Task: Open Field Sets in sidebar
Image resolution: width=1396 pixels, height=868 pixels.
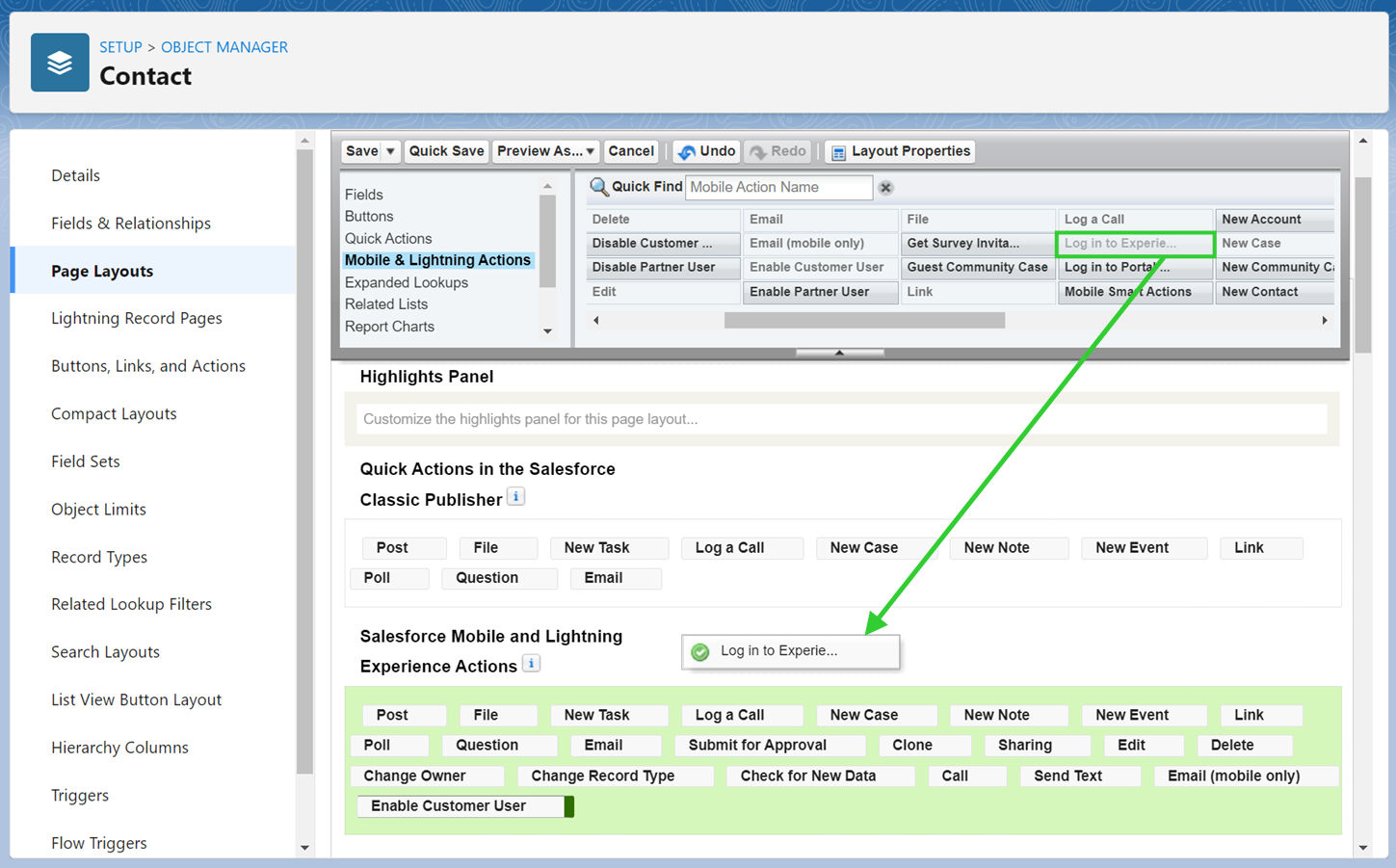Action: 86,461
